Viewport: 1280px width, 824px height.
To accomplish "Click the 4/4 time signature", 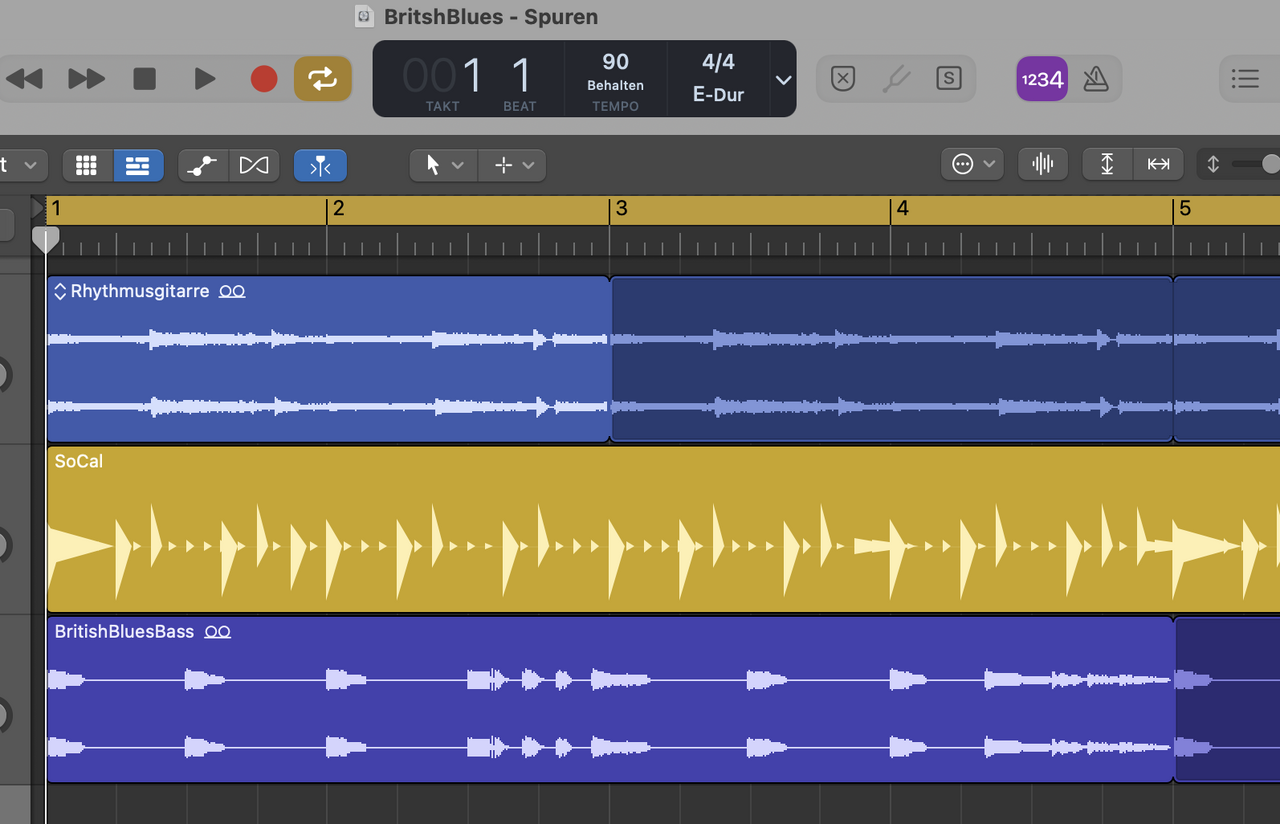I will coord(718,62).
